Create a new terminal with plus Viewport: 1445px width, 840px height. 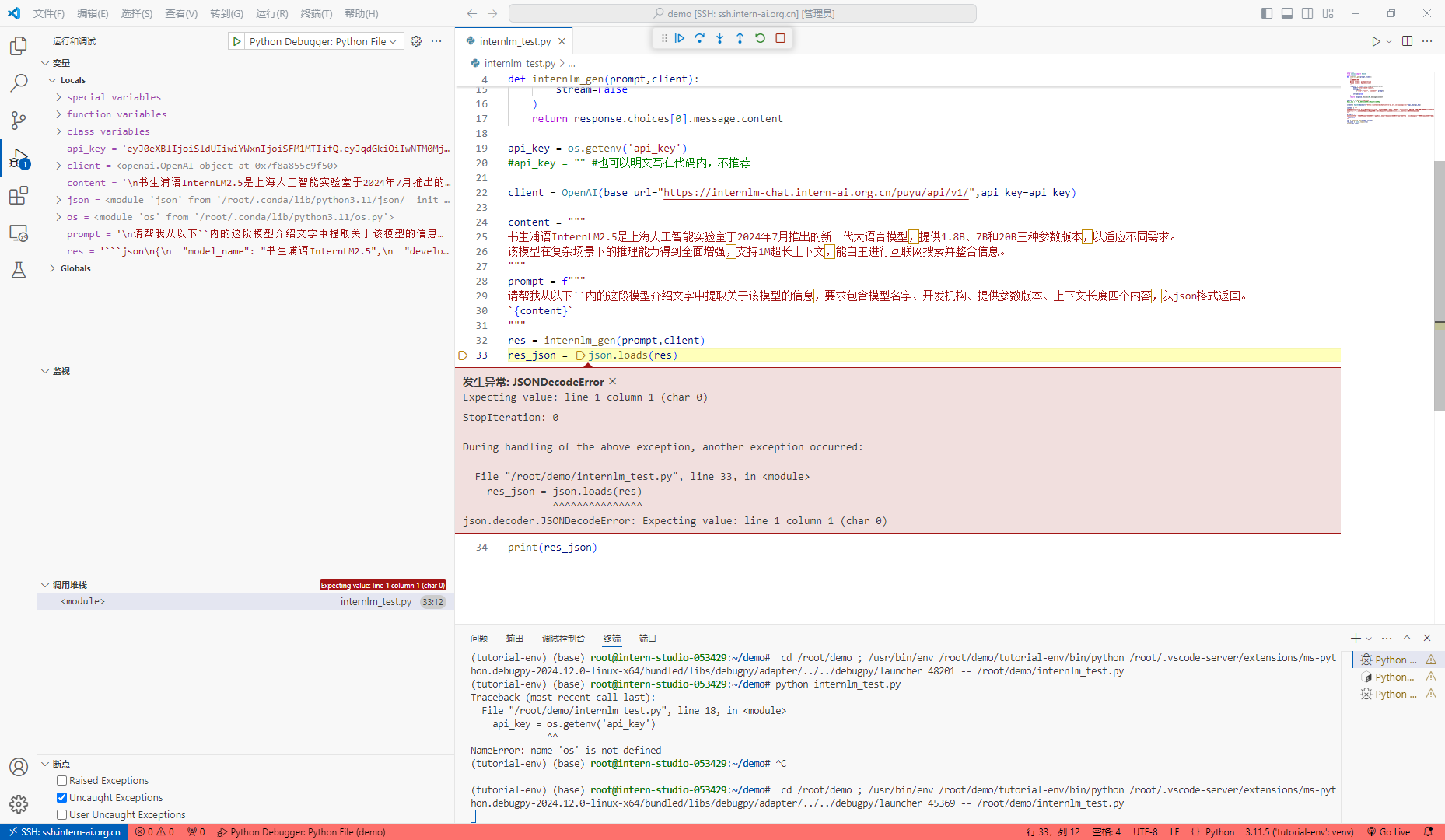click(1356, 639)
